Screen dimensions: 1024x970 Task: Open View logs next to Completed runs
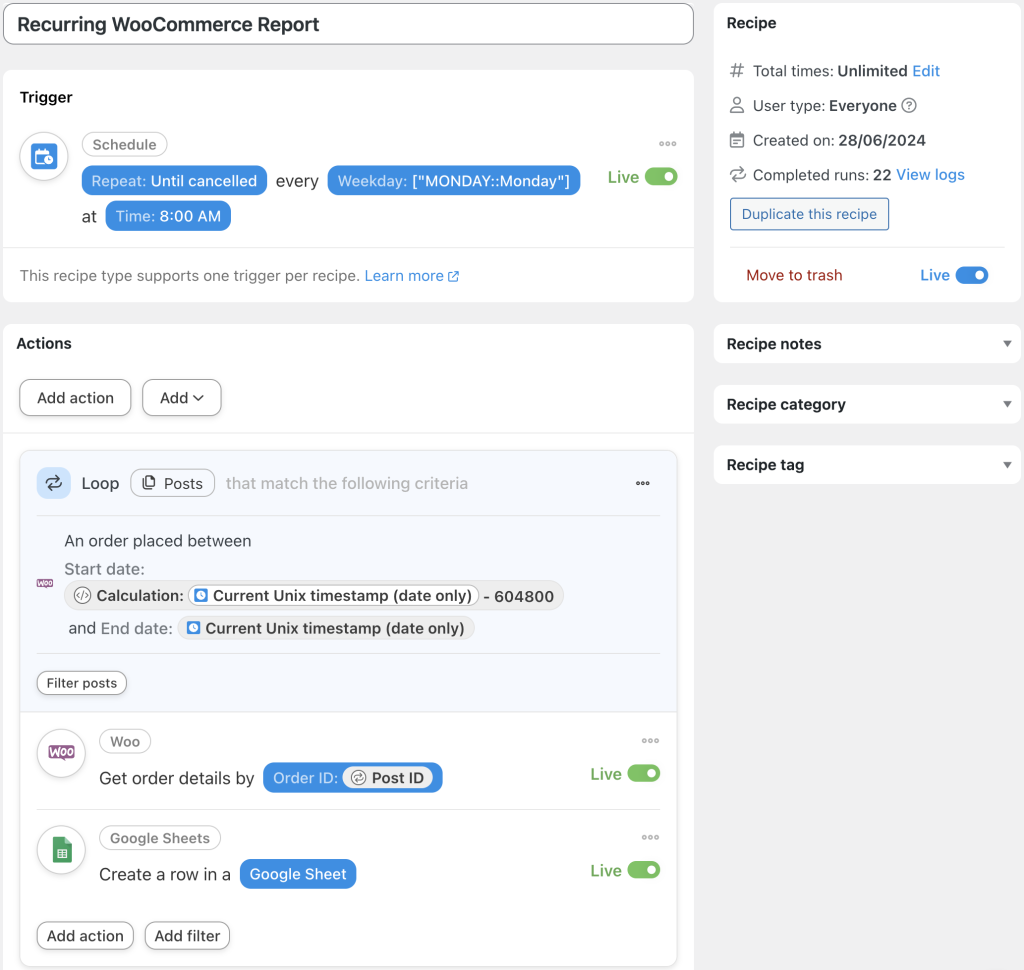coord(930,174)
